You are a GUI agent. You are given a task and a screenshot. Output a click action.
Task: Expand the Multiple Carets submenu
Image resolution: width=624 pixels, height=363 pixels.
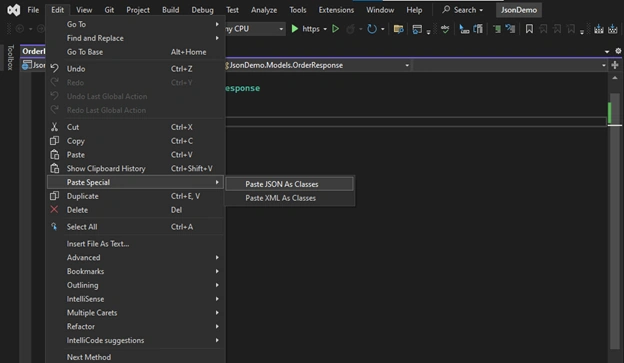[x=135, y=313]
